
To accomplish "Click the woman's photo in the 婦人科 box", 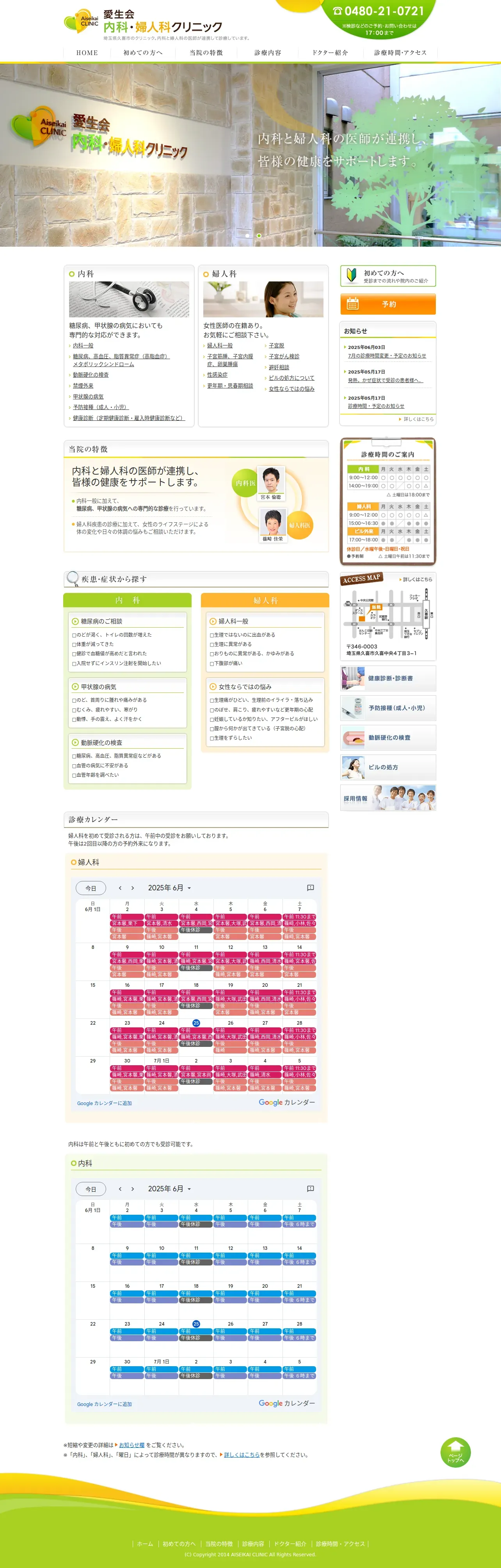I will pos(264,299).
